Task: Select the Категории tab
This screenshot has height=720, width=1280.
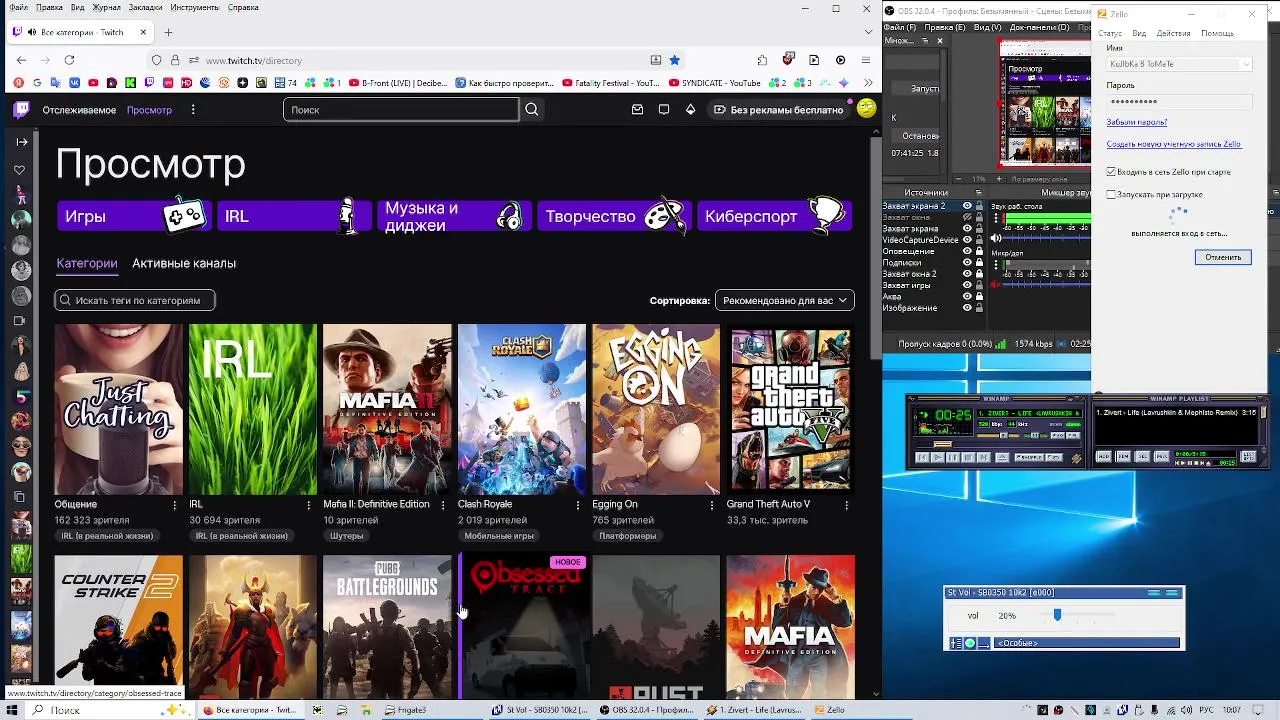Action: 87,263
